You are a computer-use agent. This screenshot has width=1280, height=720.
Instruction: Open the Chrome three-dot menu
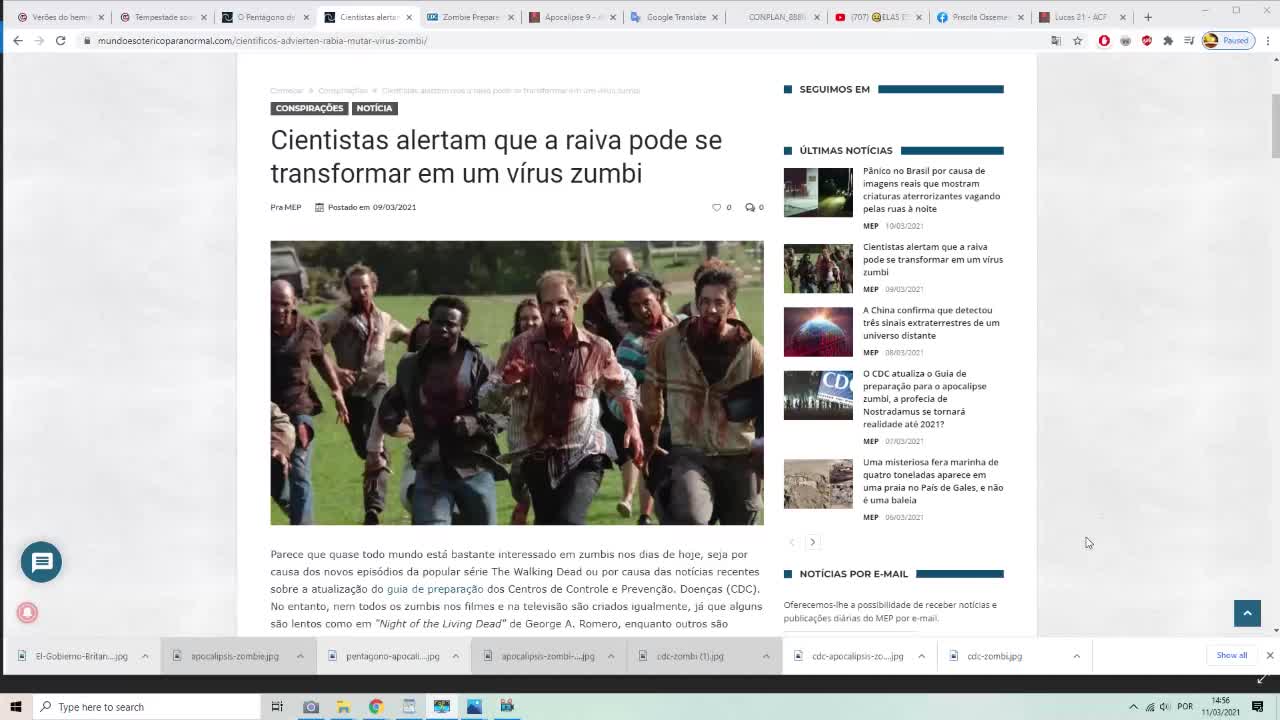coord(1268,41)
